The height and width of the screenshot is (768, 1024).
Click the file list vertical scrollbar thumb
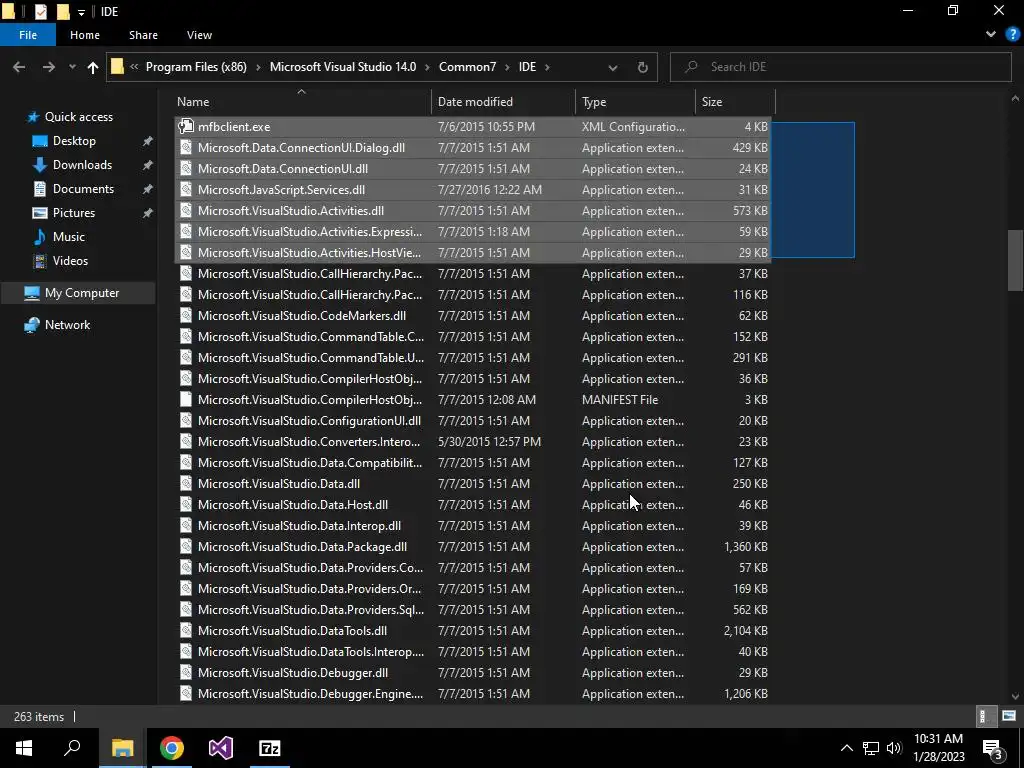[x=1015, y=260]
